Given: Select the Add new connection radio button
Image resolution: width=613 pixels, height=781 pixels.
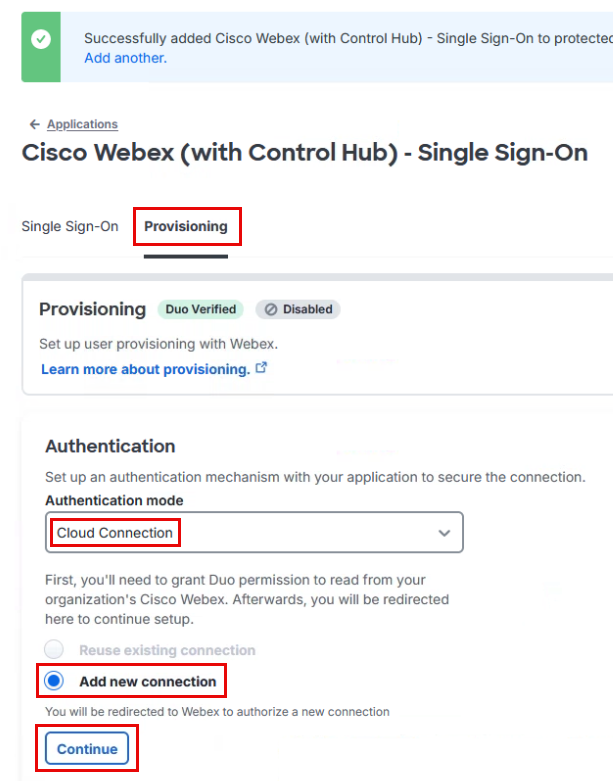Looking at the screenshot, I should tap(55, 681).
